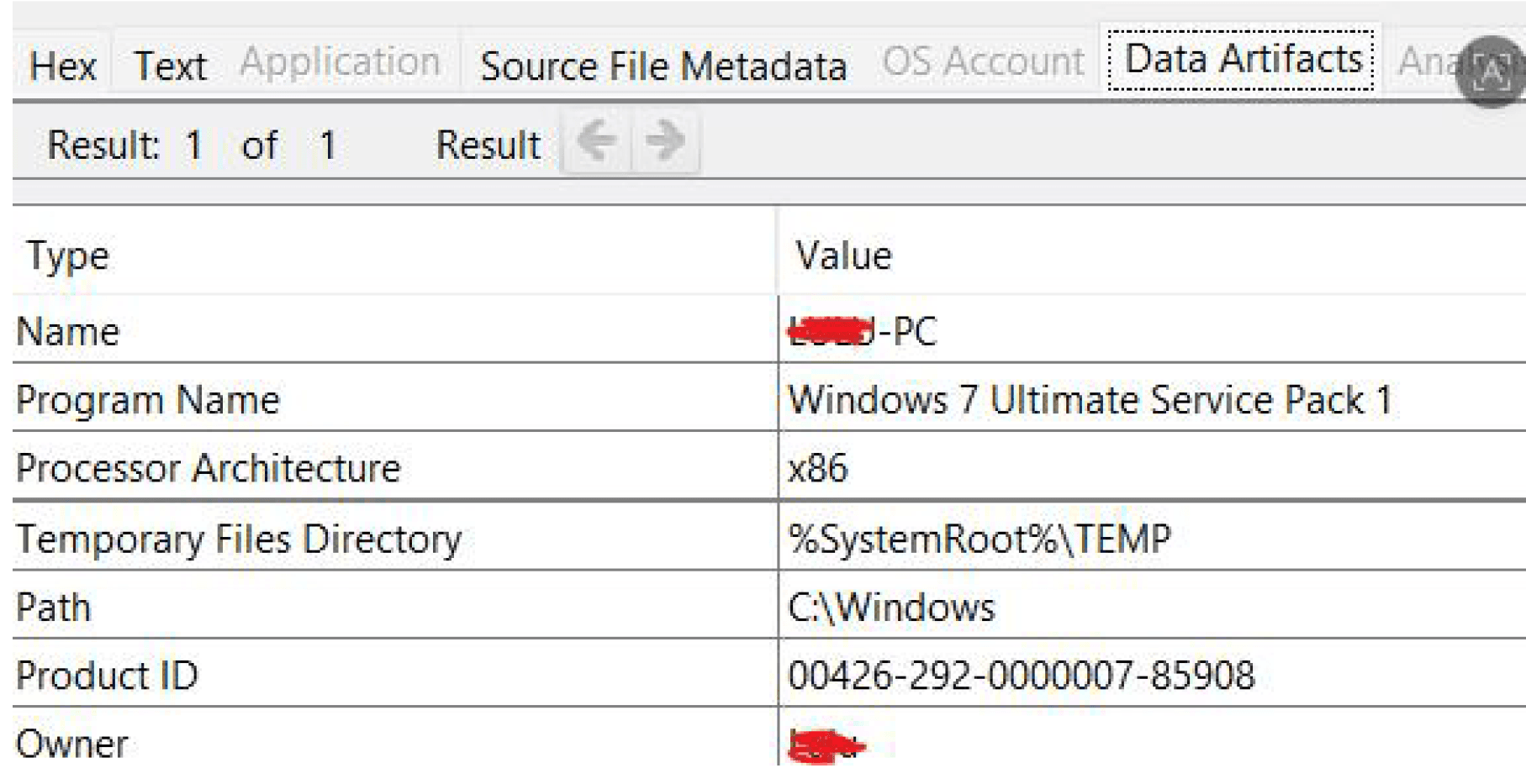Click the round translate icon at top right

[x=1492, y=72]
